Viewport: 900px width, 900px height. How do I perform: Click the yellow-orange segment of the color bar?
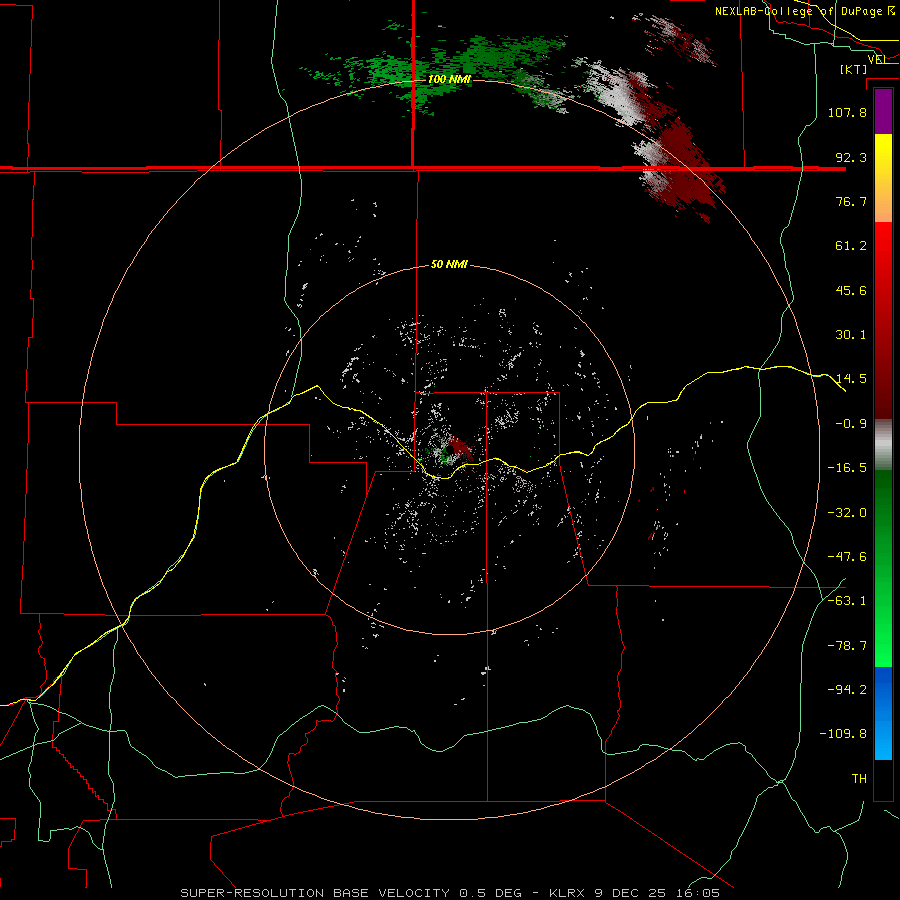883,178
